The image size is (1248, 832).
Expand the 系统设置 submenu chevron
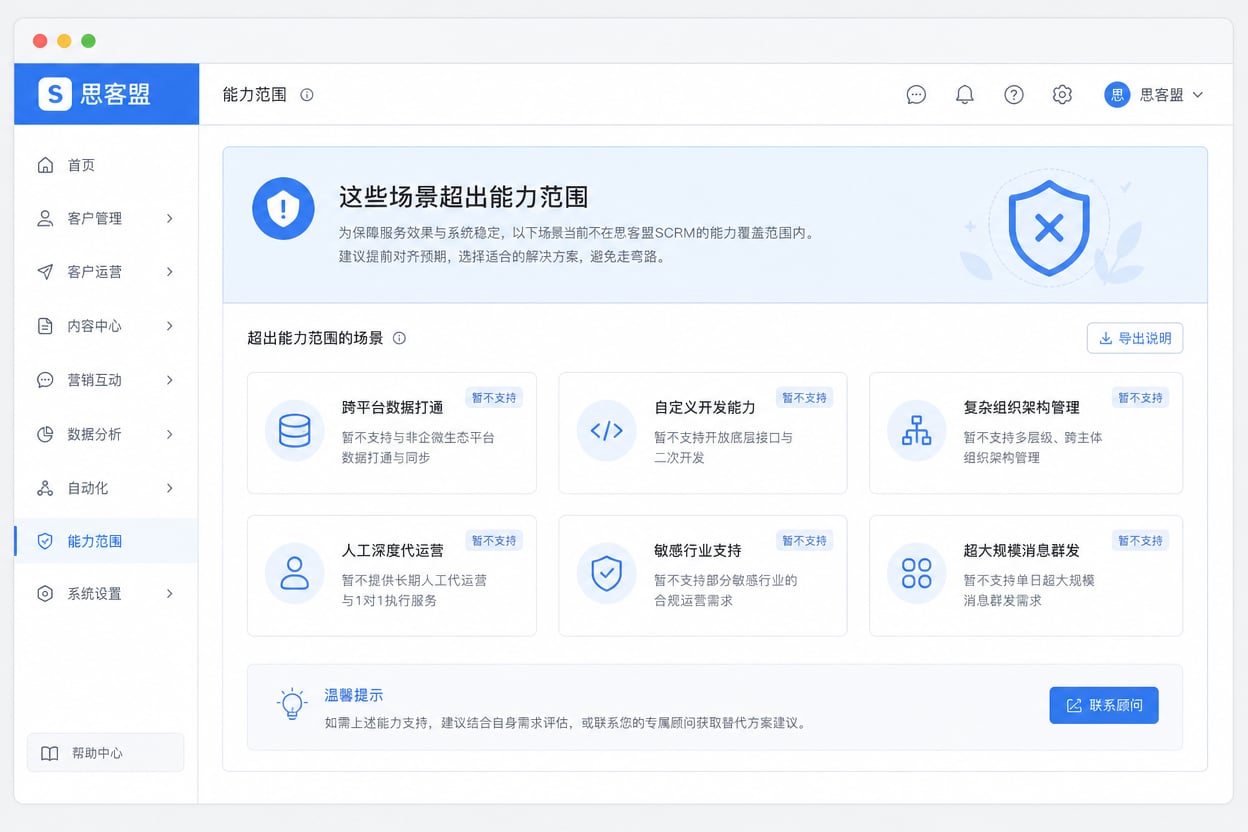170,594
